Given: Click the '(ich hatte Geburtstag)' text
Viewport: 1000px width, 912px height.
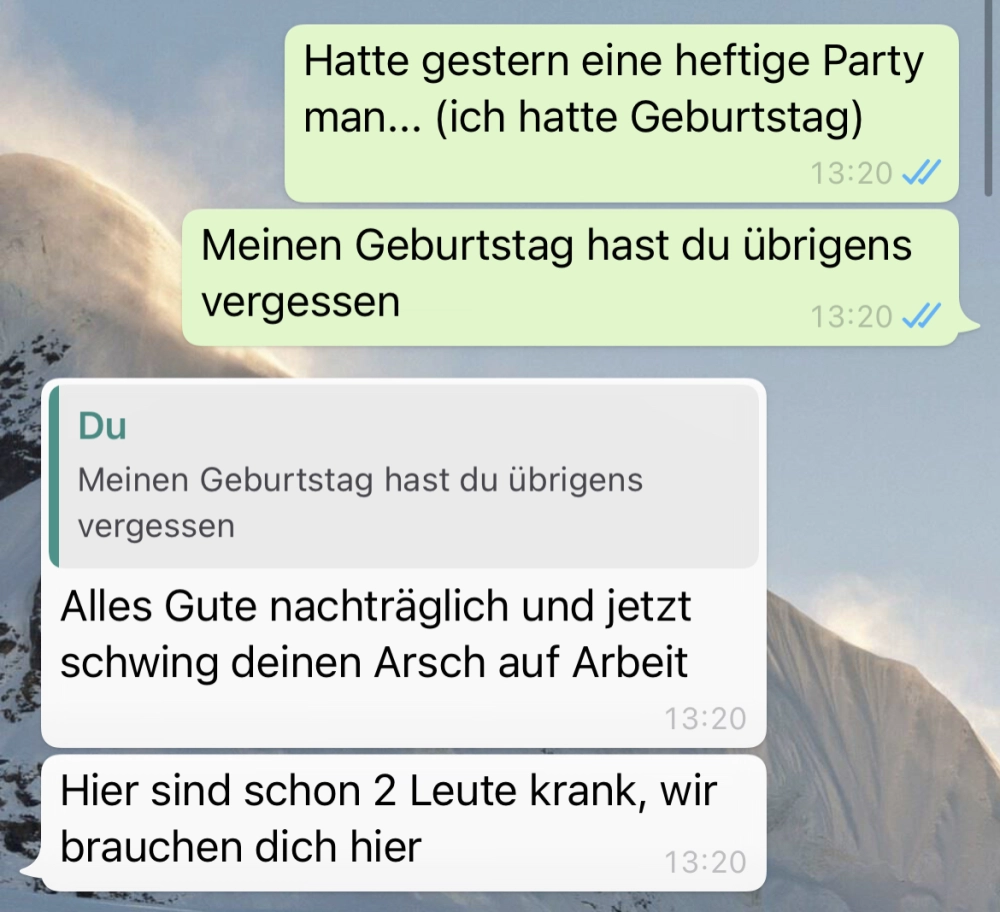Looking at the screenshot, I should pyautogui.click(x=649, y=117).
